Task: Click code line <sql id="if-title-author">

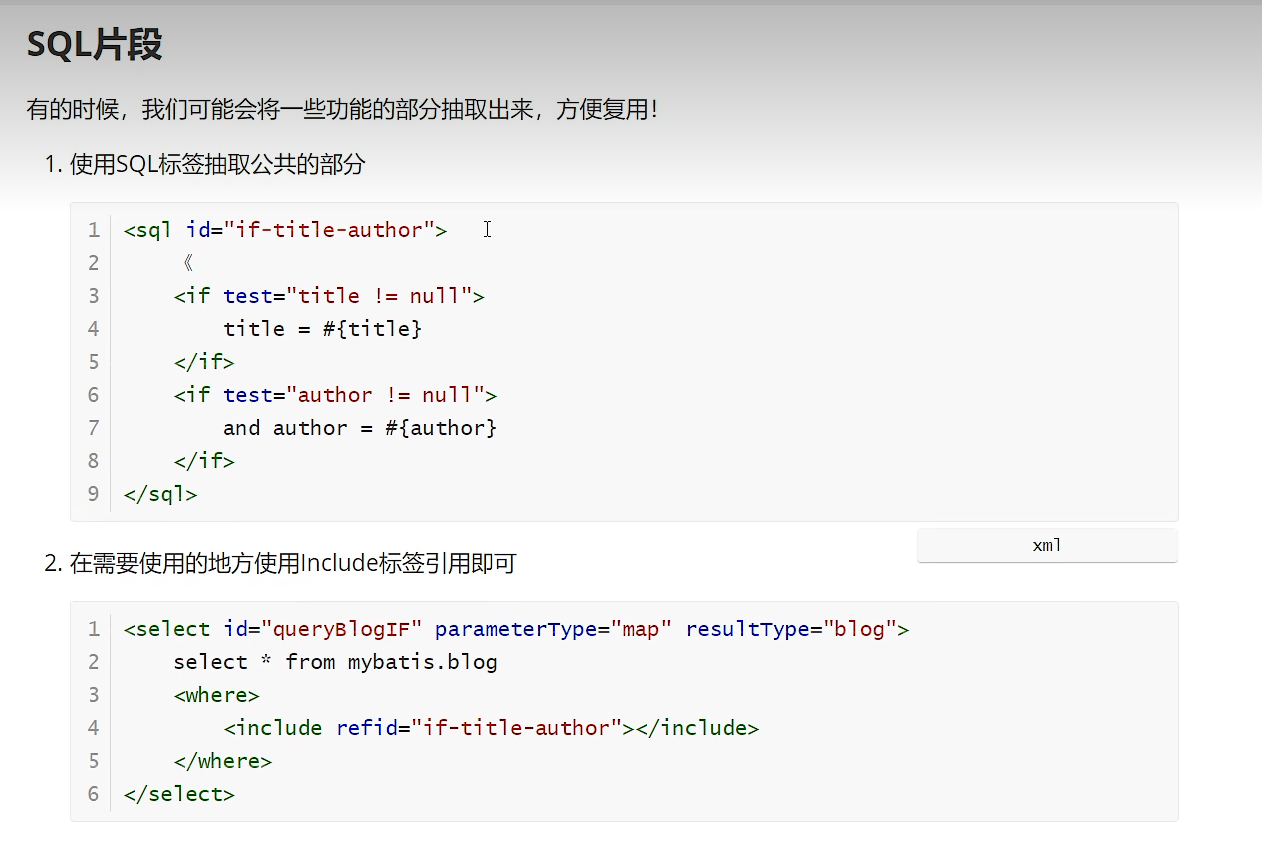Action: click(x=286, y=230)
